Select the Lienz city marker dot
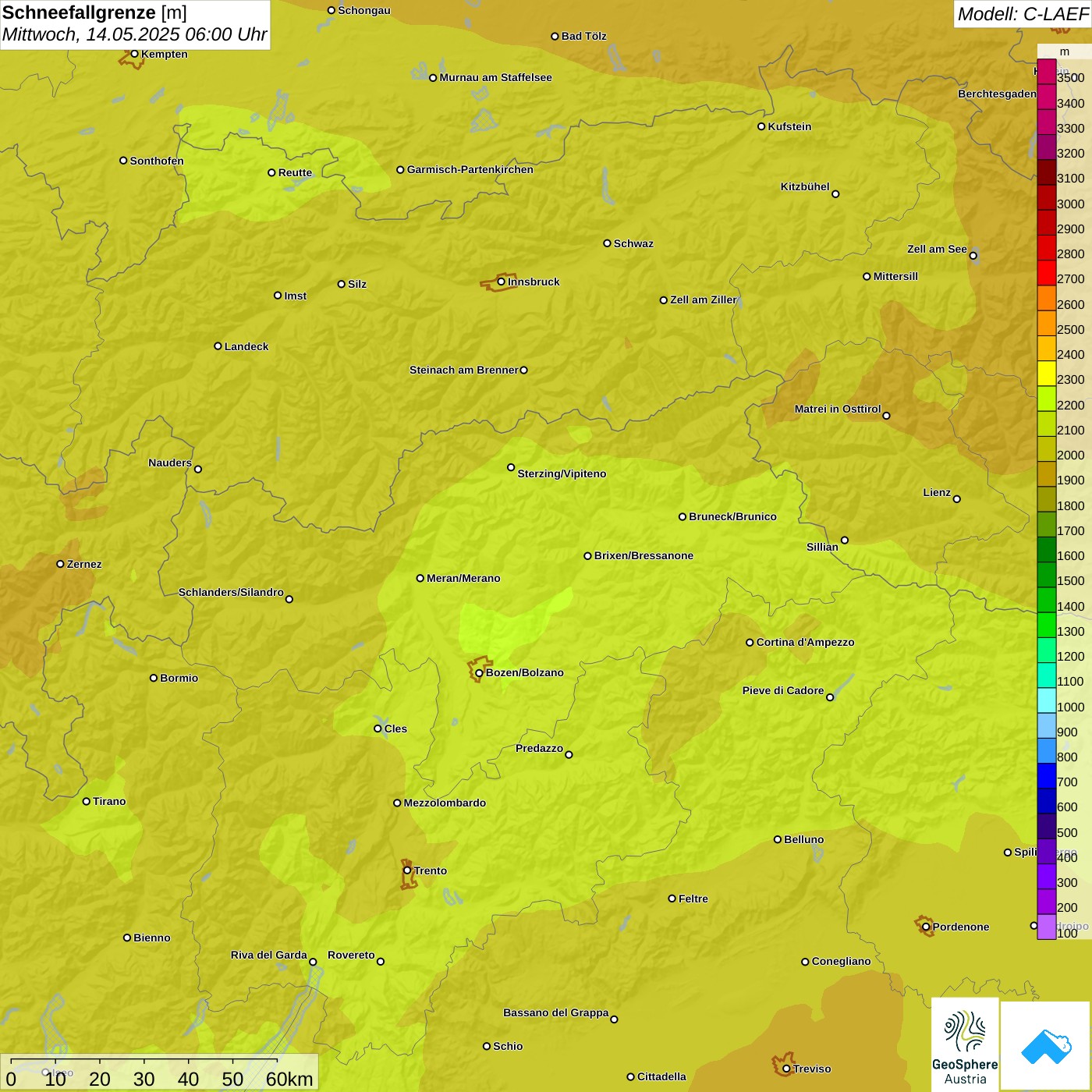1092x1092 pixels. [x=957, y=499]
